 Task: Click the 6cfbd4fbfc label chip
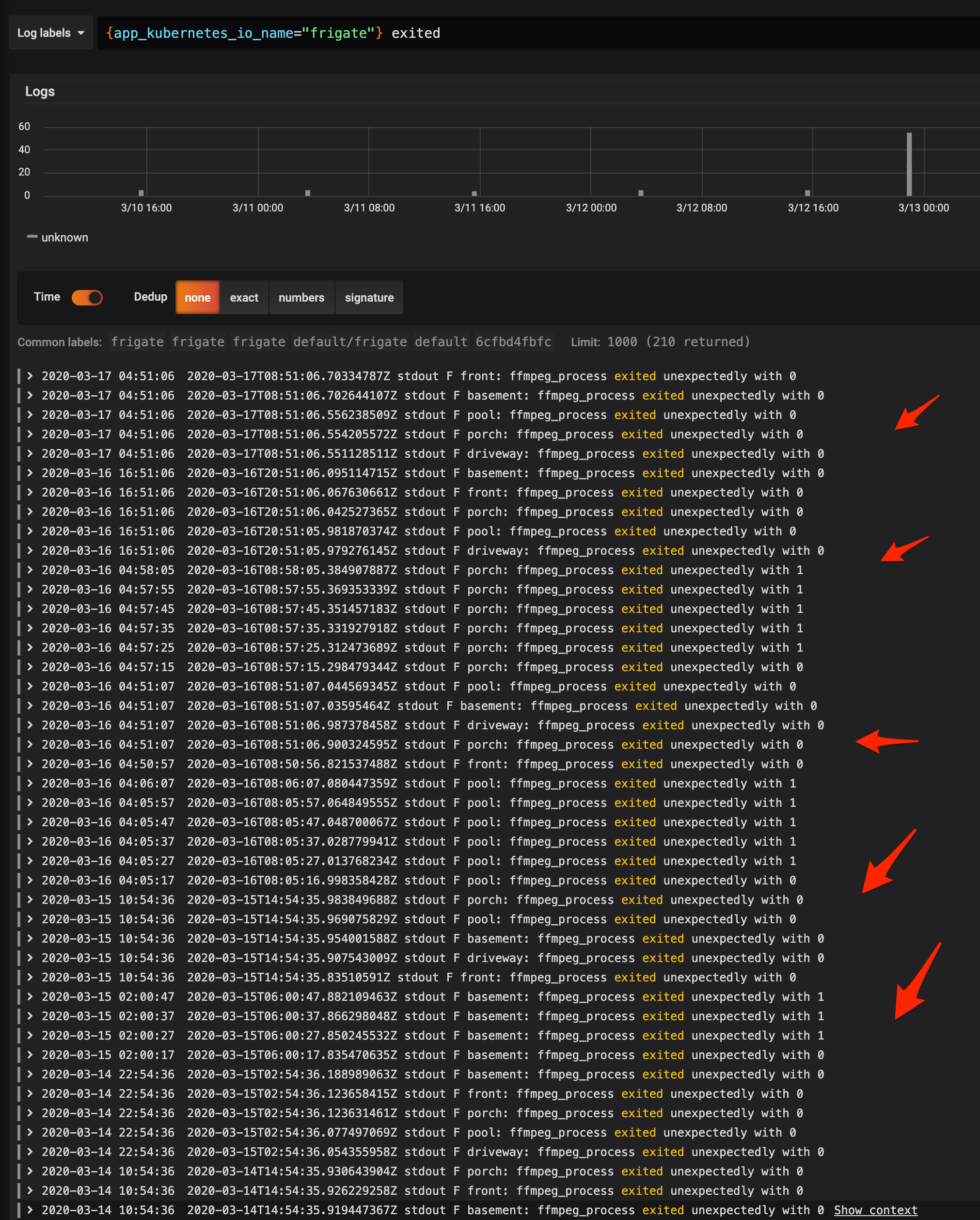tap(513, 342)
